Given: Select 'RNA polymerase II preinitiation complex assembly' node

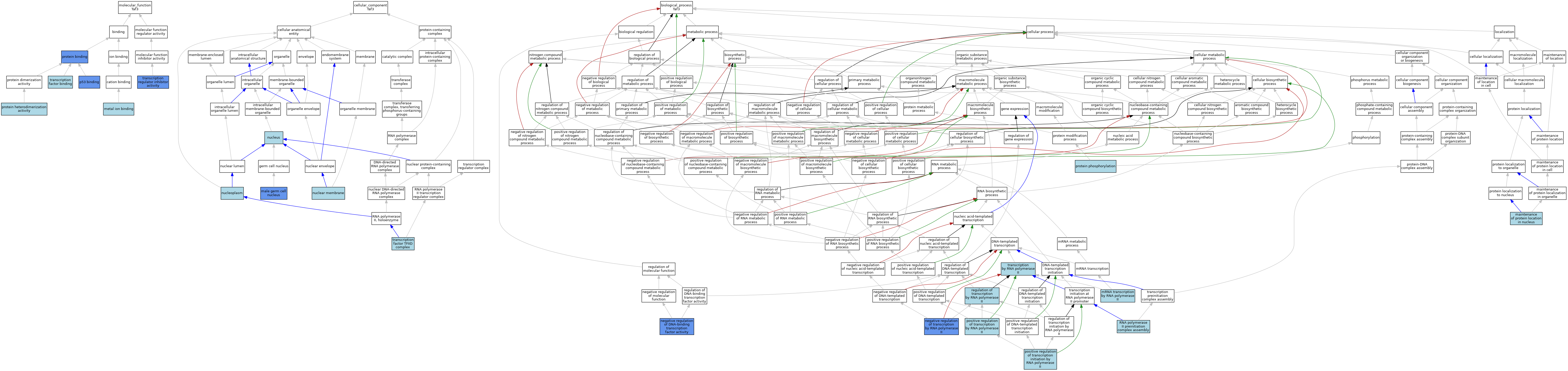Looking at the screenshot, I should 1133,327.
